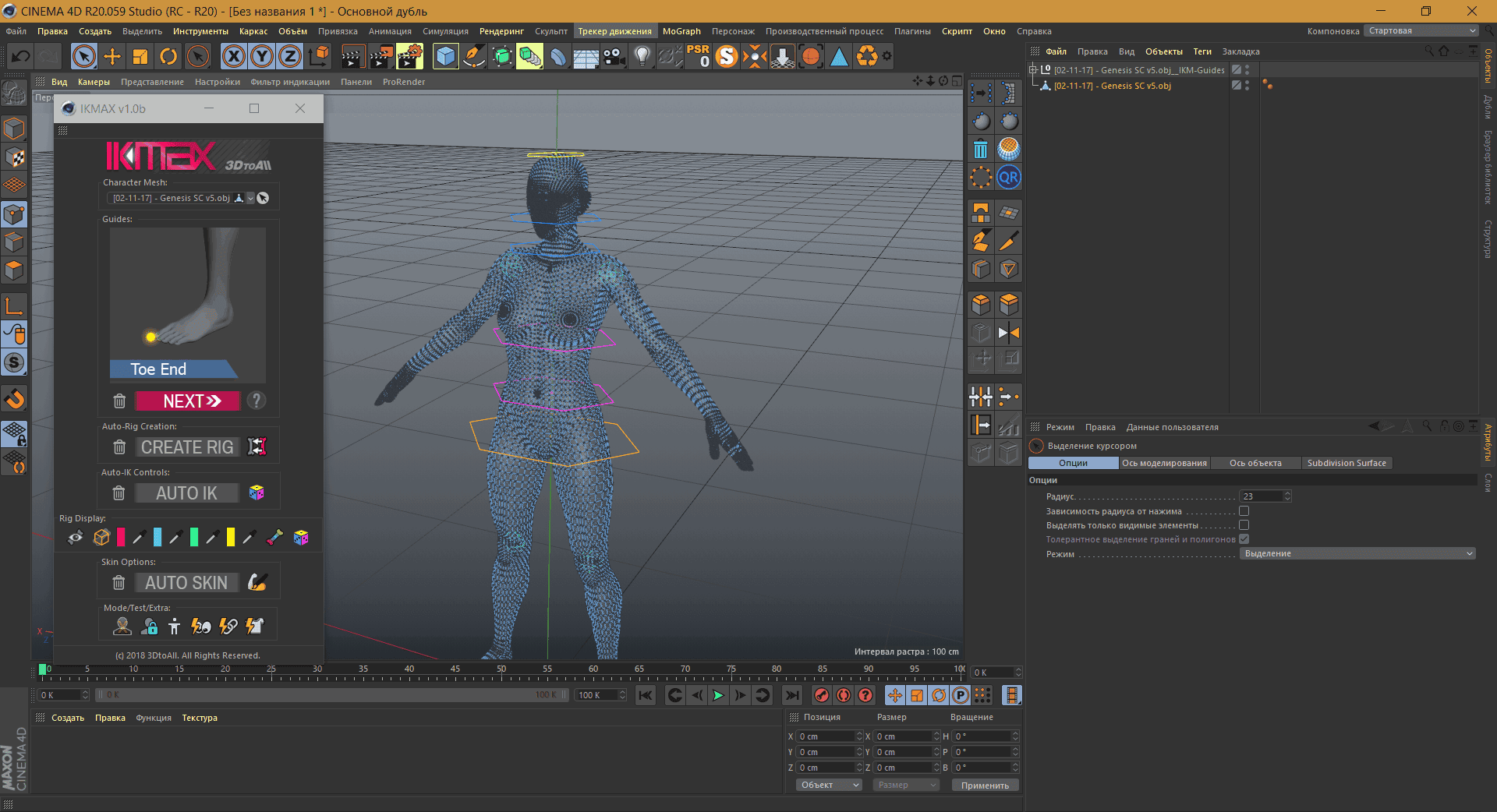Open the Объект coordinate mode dropdown
Image resolution: width=1497 pixels, height=812 pixels.
point(829,785)
